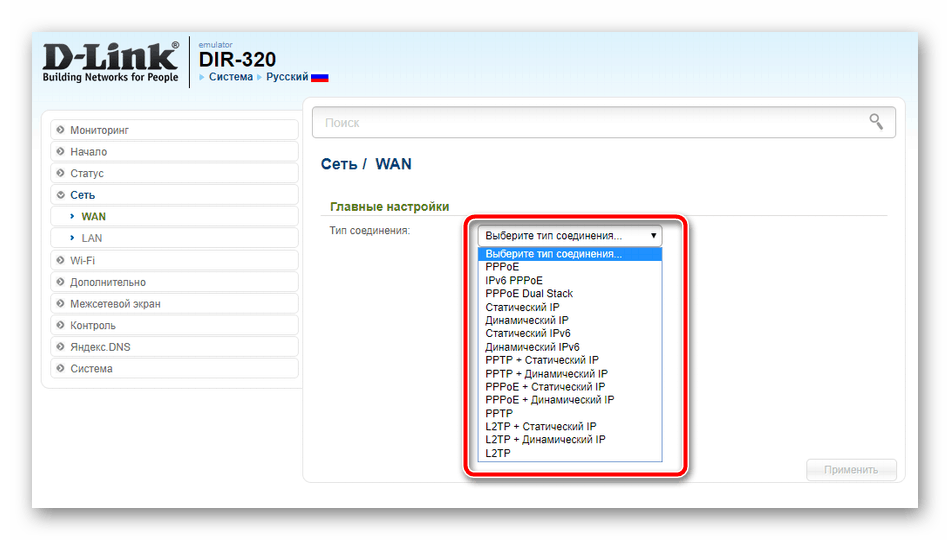Open the WAN submenu item
Screen dimensions: 950x540
click(174, 216)
